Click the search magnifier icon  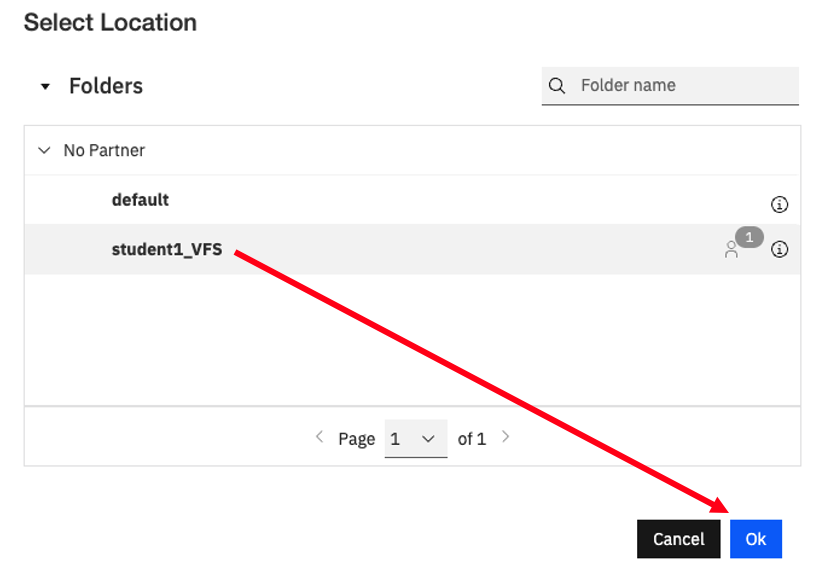[x=557, y=86]
